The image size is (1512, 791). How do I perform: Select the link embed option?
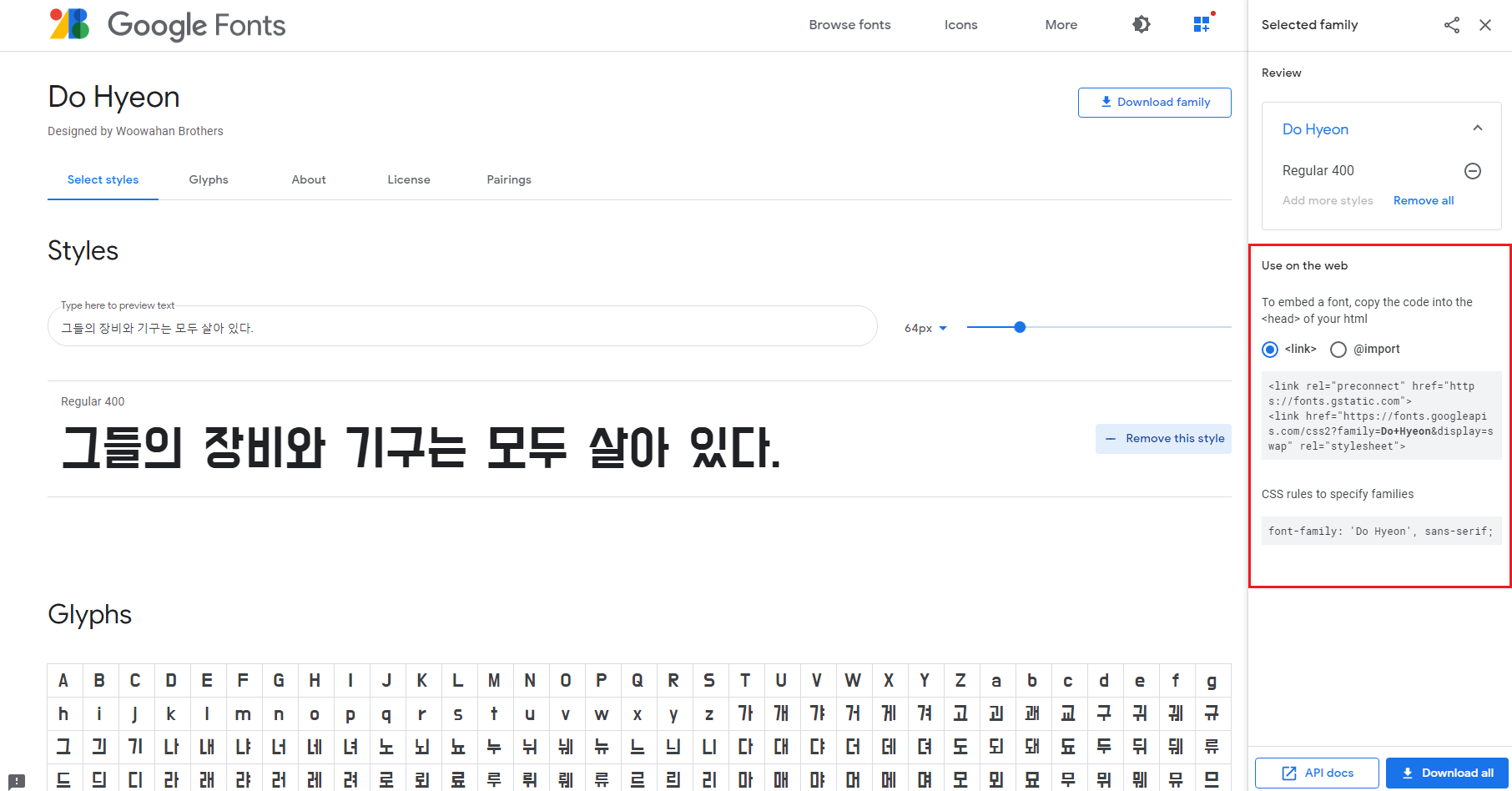pyautogui.click(x=1269, y=350)
